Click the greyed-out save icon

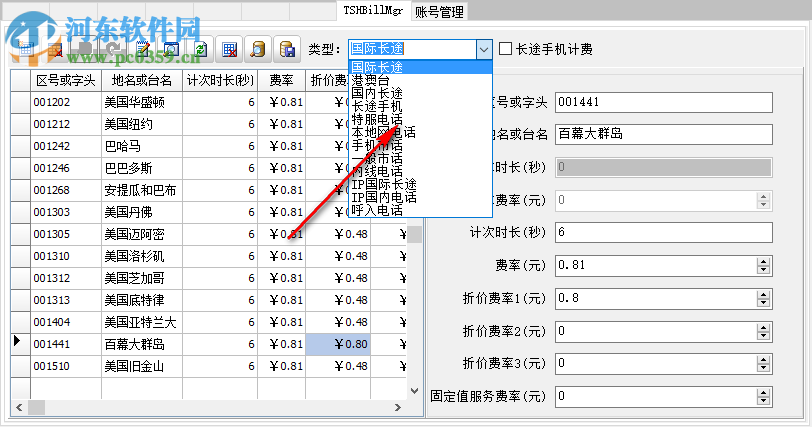[x=84, y=50]
